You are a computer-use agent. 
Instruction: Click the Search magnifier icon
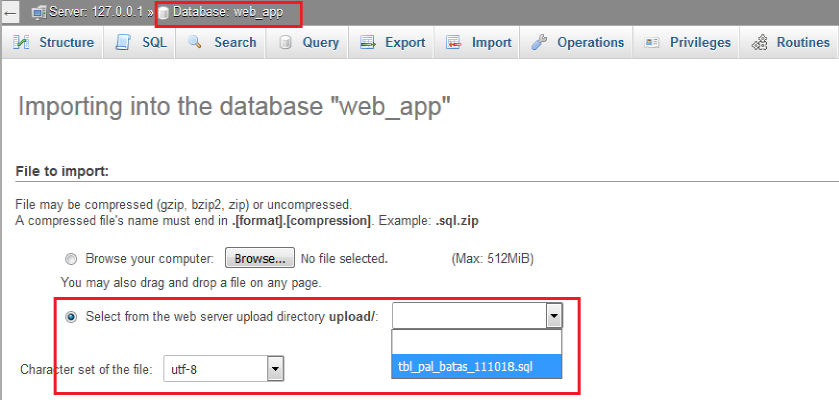[x=195, y=43]
